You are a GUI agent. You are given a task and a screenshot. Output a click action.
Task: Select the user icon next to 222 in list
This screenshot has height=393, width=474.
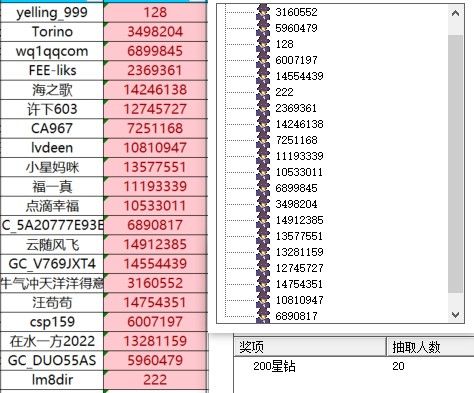click(x=263, y=92)
